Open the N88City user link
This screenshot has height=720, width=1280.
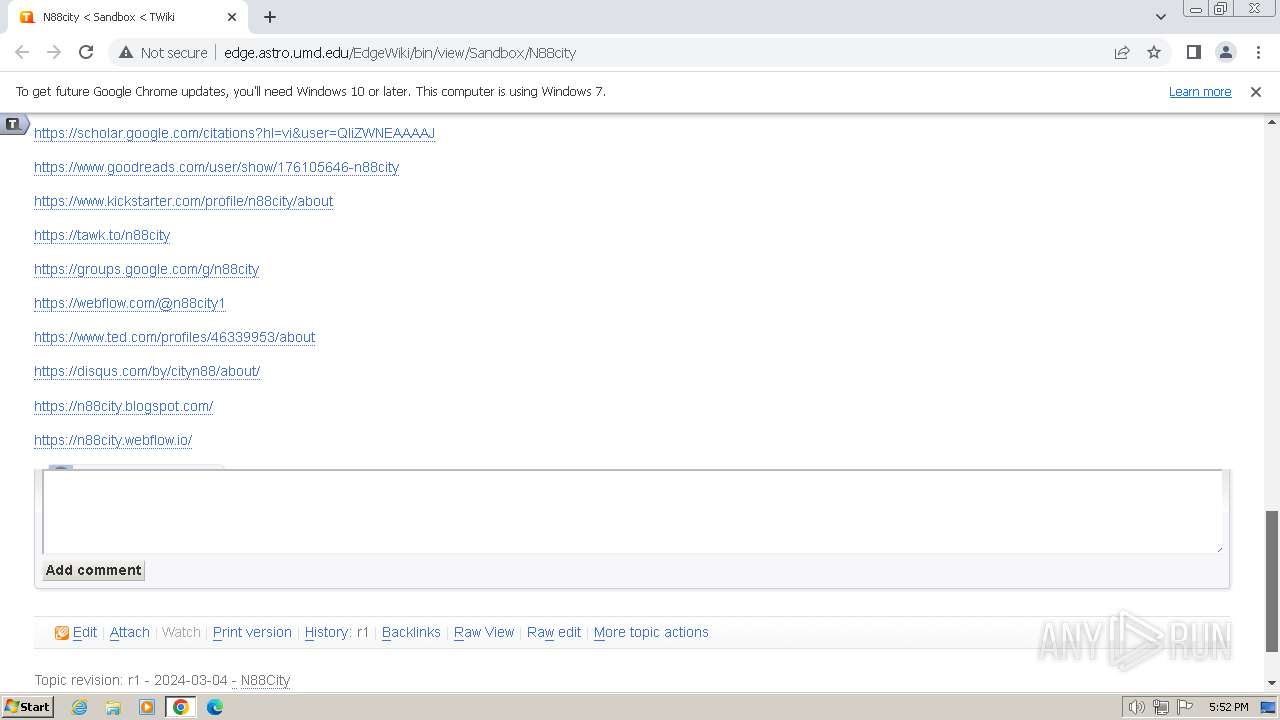click(265, 680)
